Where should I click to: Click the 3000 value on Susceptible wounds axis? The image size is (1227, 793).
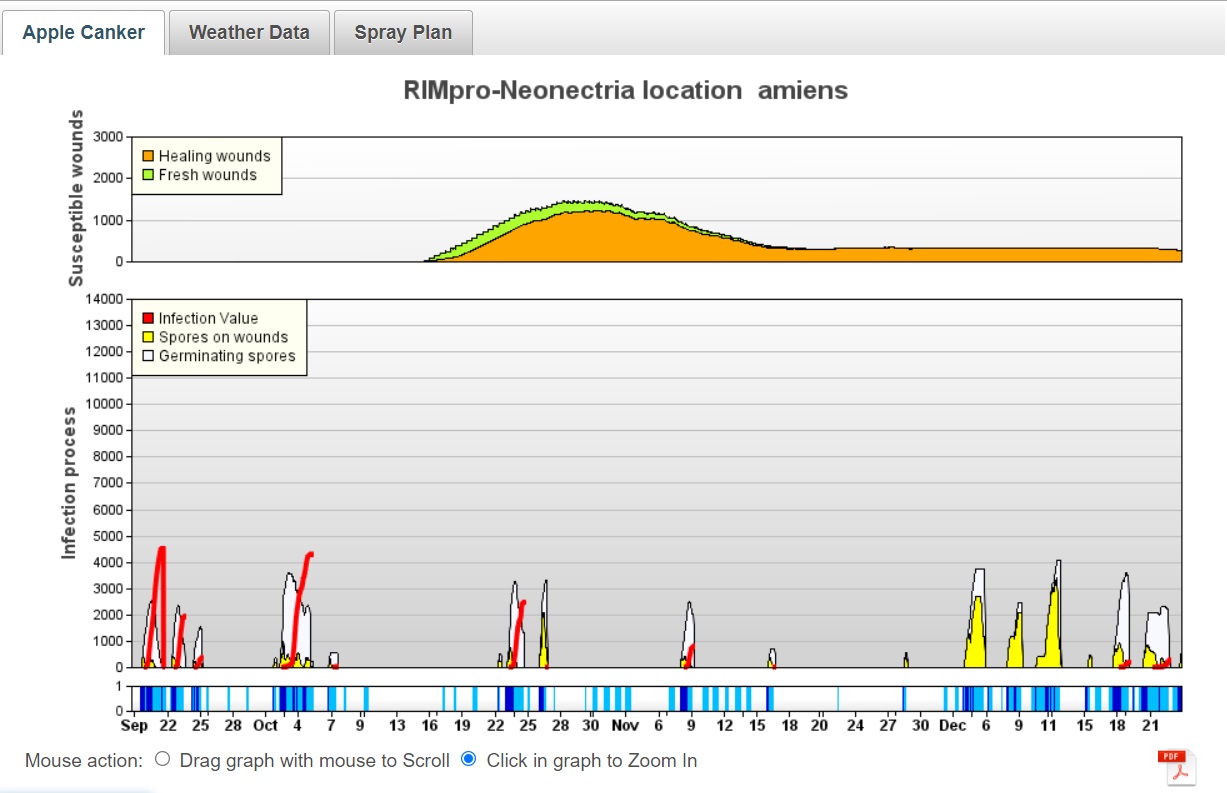tap(107, 137)
